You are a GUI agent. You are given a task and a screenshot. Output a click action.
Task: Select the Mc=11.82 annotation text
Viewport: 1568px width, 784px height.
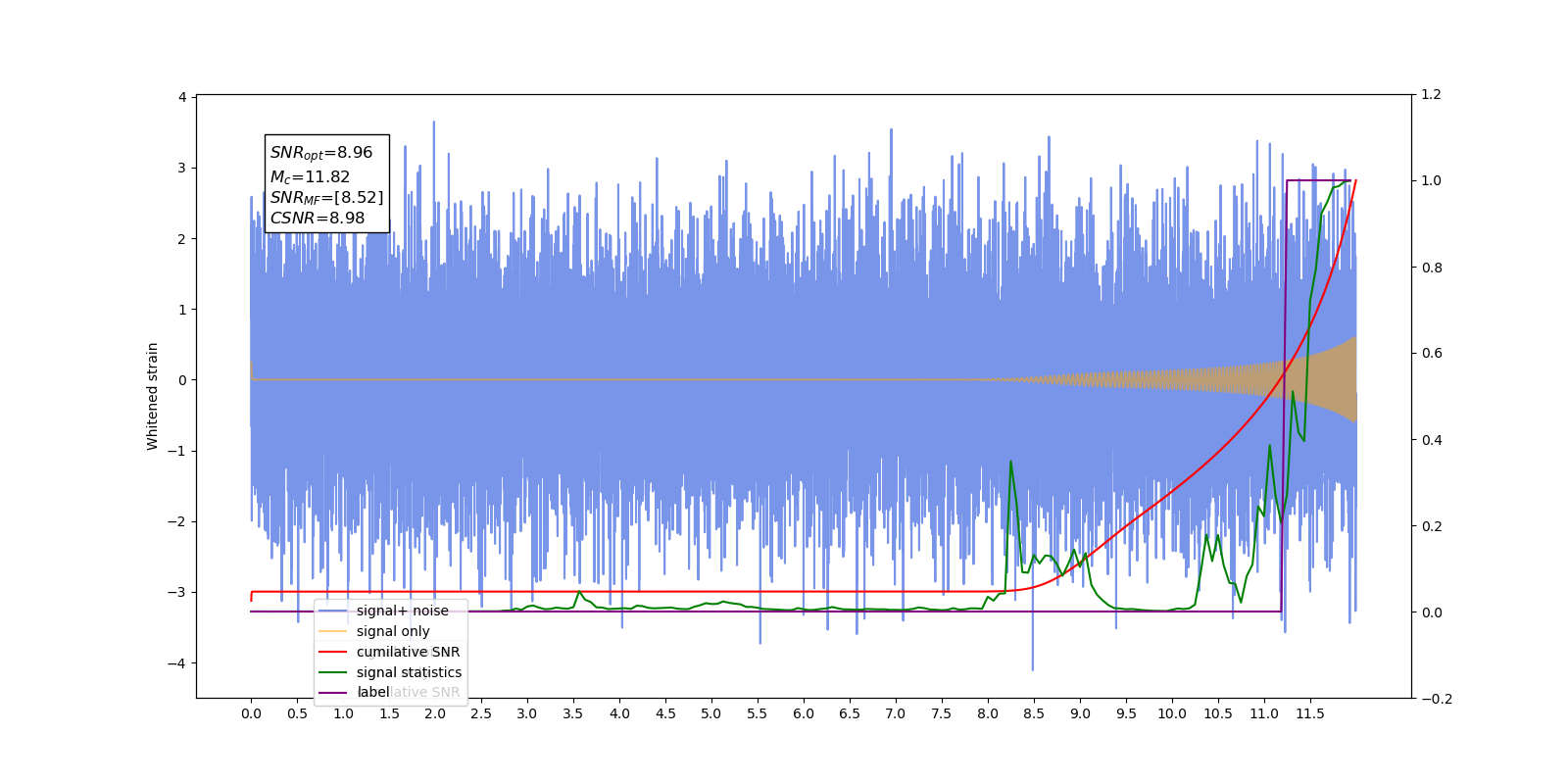coord(310,176)
